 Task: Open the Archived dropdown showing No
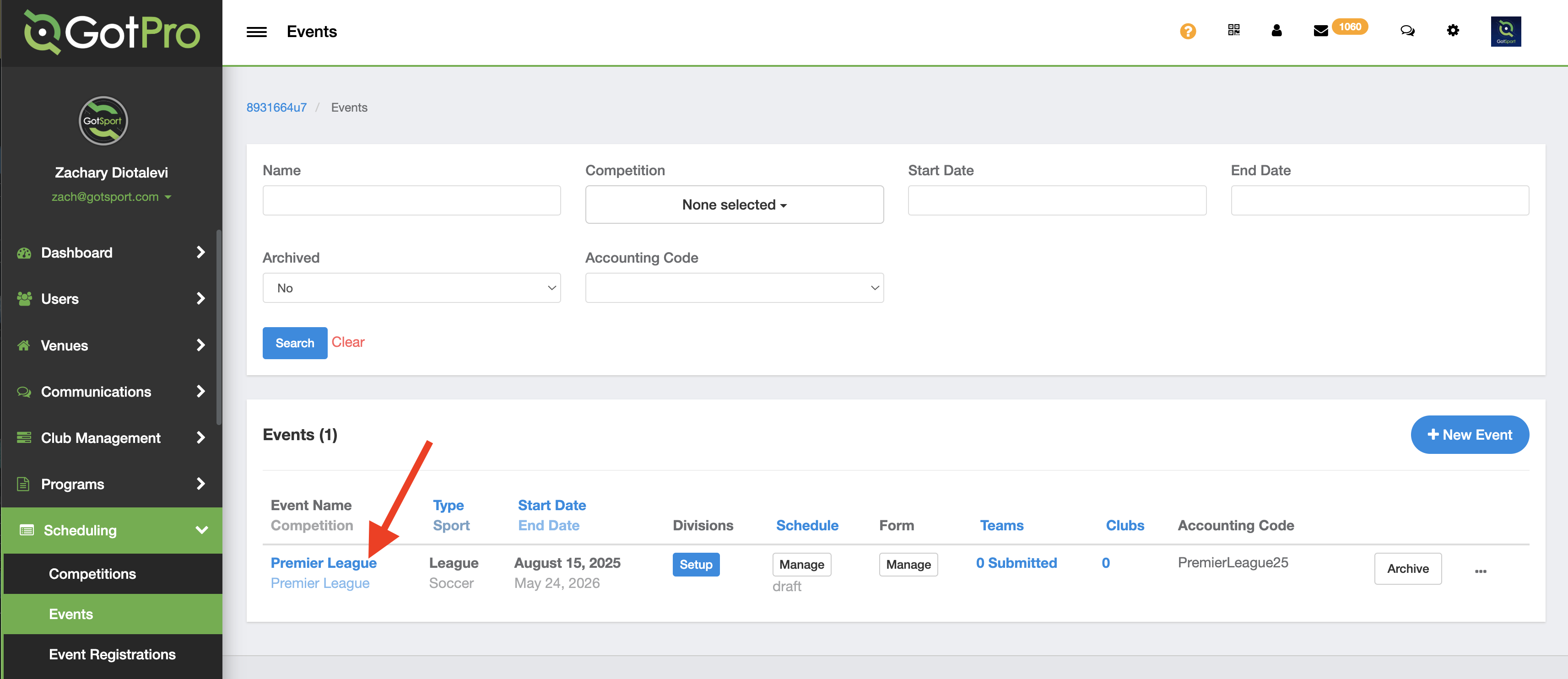pos(411,288)
